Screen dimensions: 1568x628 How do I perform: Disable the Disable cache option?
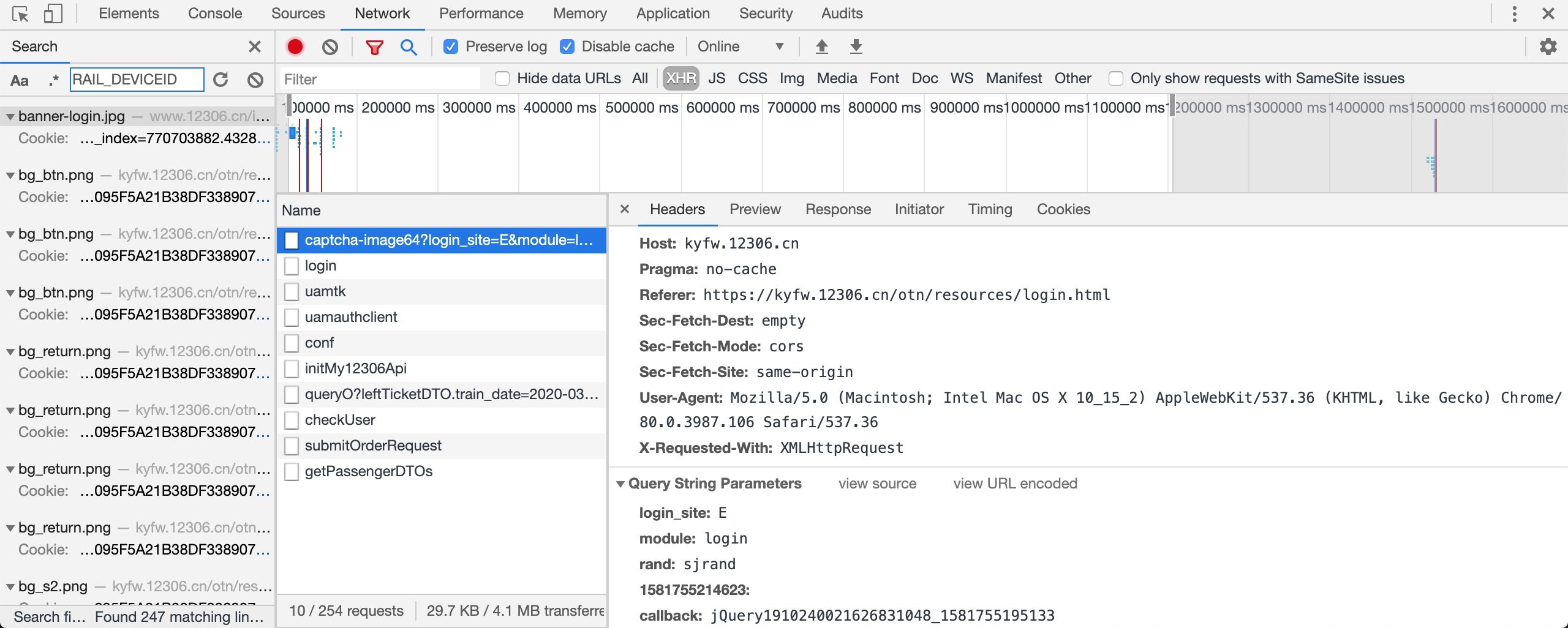(x=568, y=46)
